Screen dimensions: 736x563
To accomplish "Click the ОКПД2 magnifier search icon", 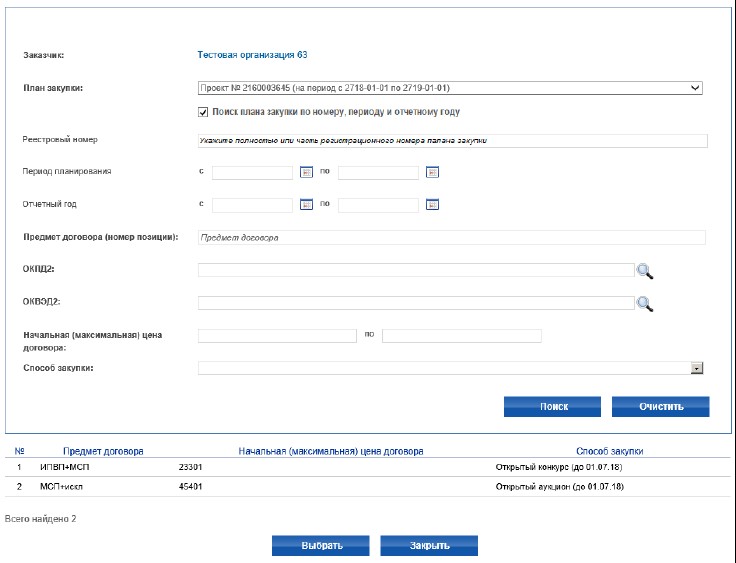I will [x=645, y=270].
